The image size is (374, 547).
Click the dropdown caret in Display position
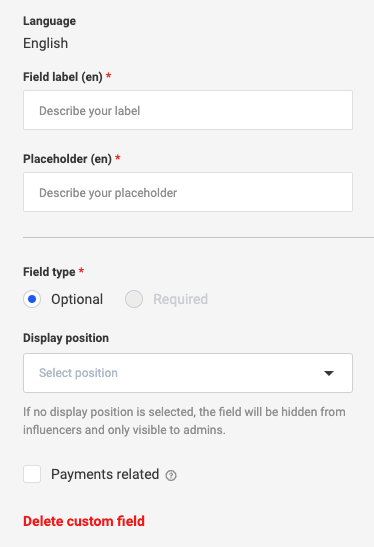(329, 373)
